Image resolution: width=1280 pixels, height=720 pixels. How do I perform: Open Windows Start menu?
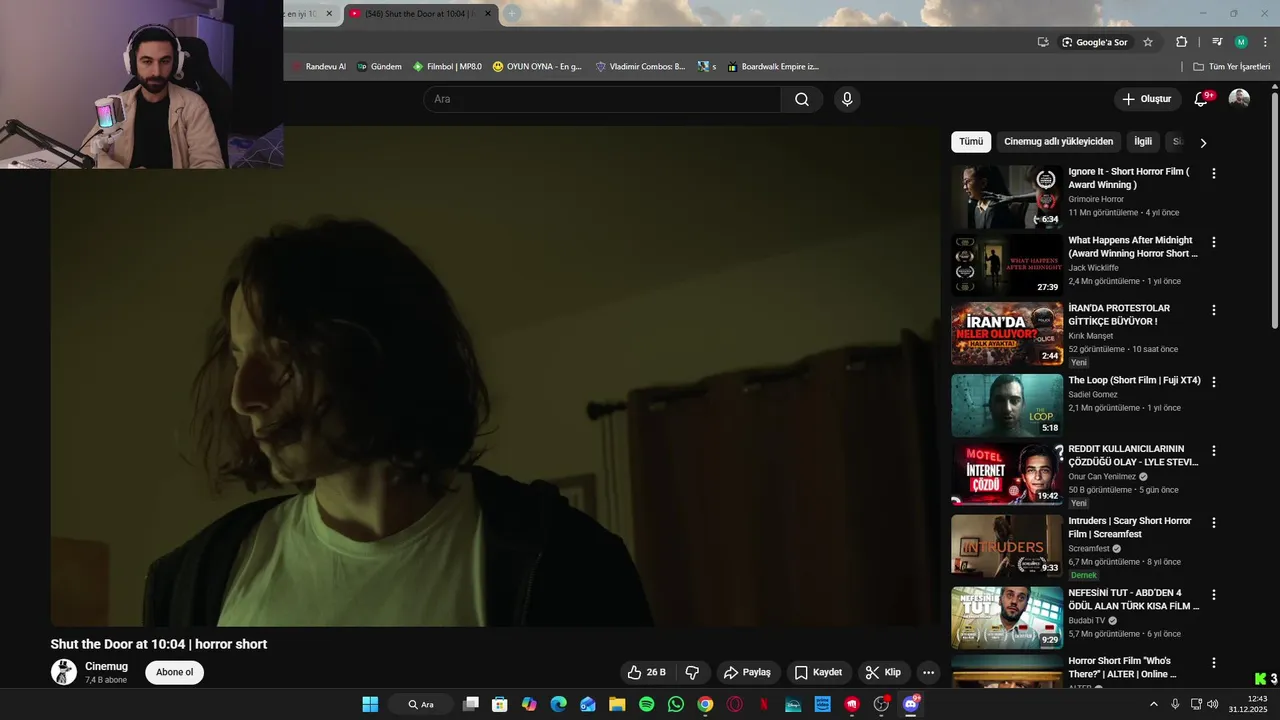click(370, 704)
